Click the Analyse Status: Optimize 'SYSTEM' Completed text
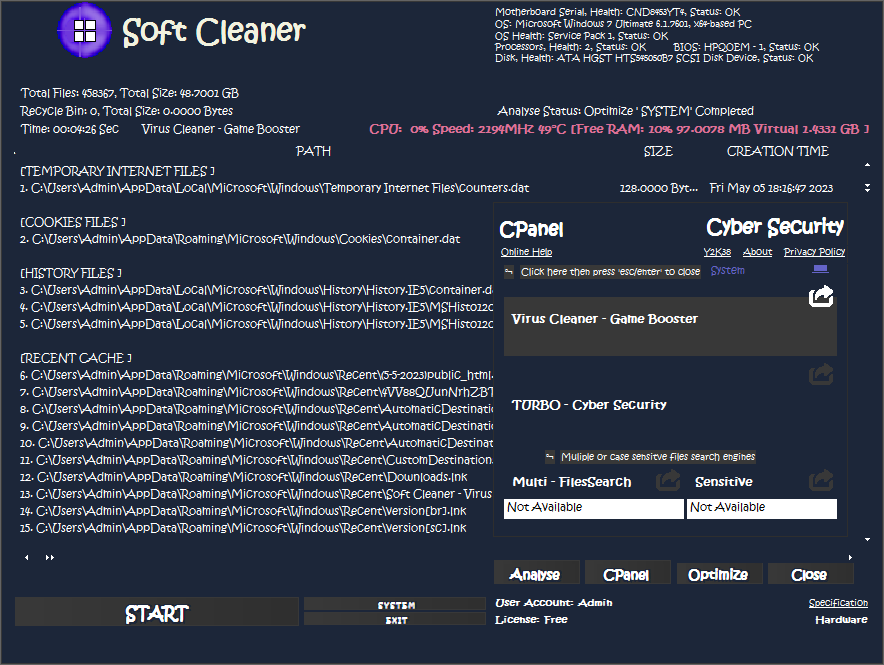 tap(625, 111)
